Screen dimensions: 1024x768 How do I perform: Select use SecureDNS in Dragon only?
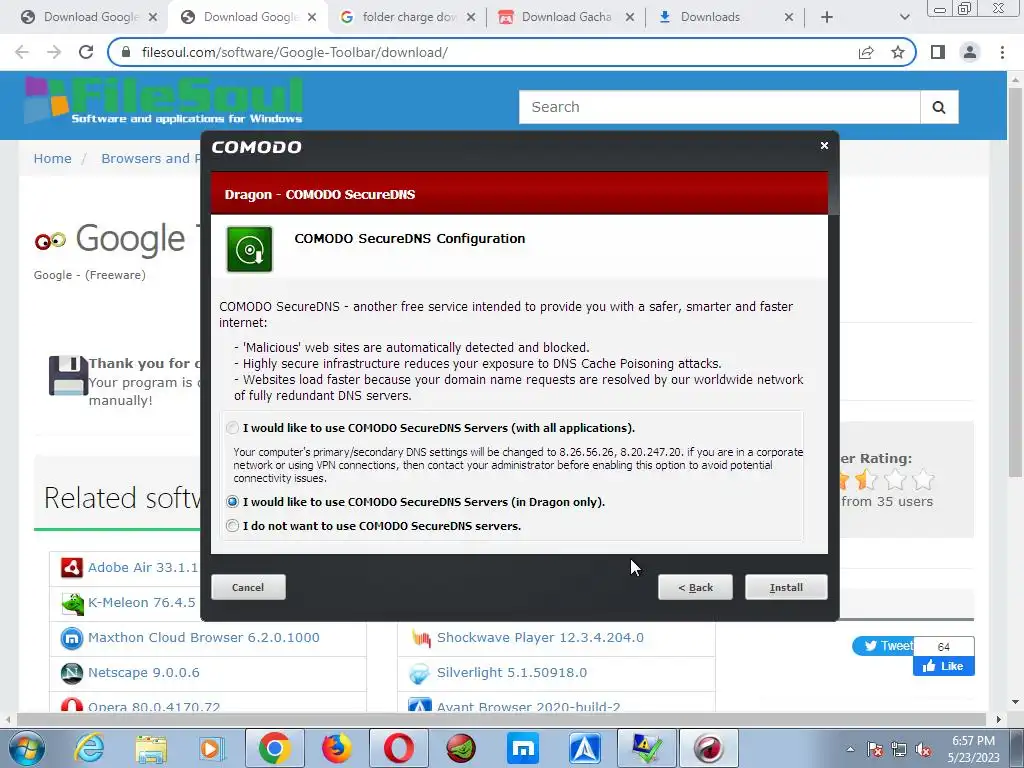tap(232, 502)
